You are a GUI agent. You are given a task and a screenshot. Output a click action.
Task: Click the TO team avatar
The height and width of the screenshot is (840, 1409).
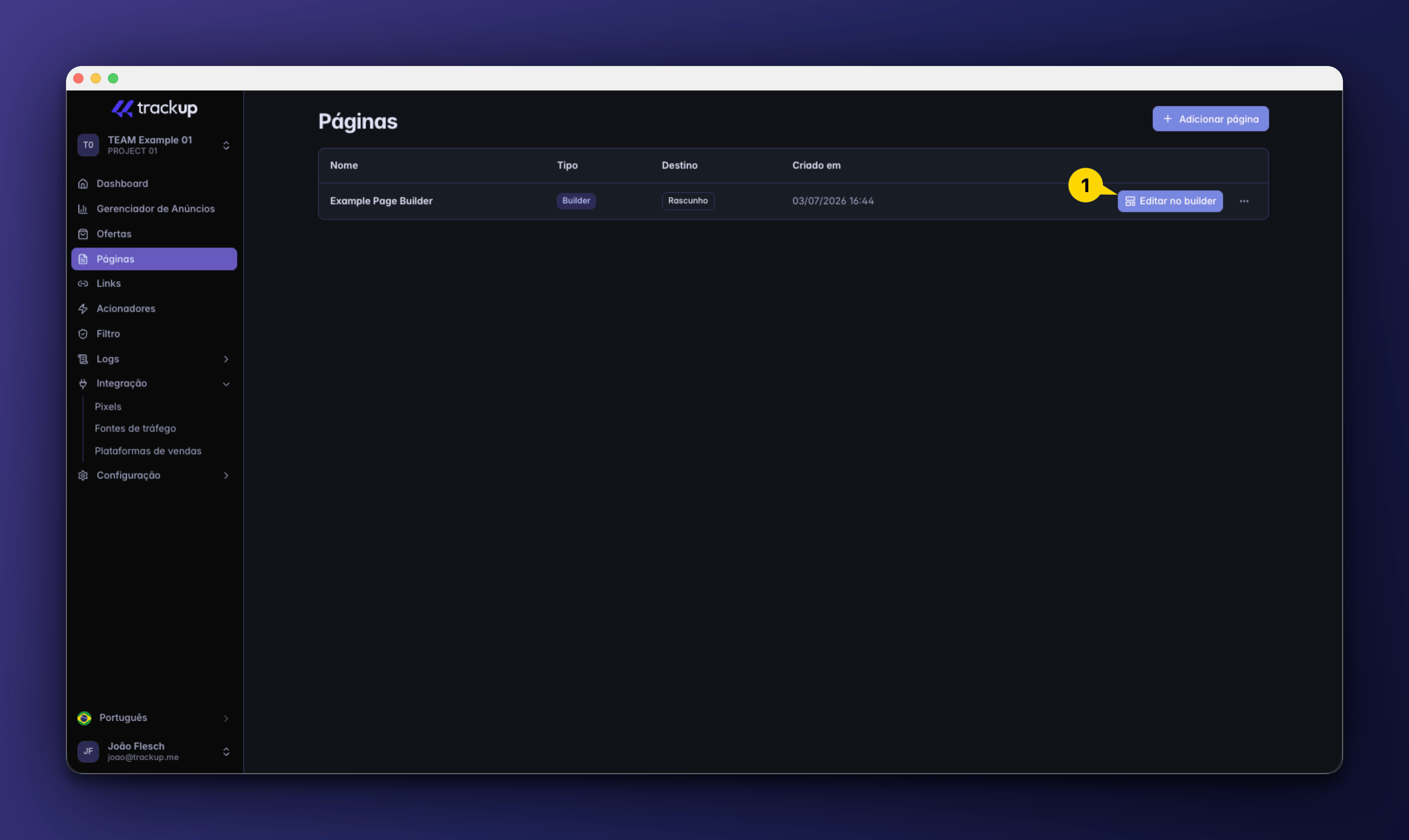point(88,145)
